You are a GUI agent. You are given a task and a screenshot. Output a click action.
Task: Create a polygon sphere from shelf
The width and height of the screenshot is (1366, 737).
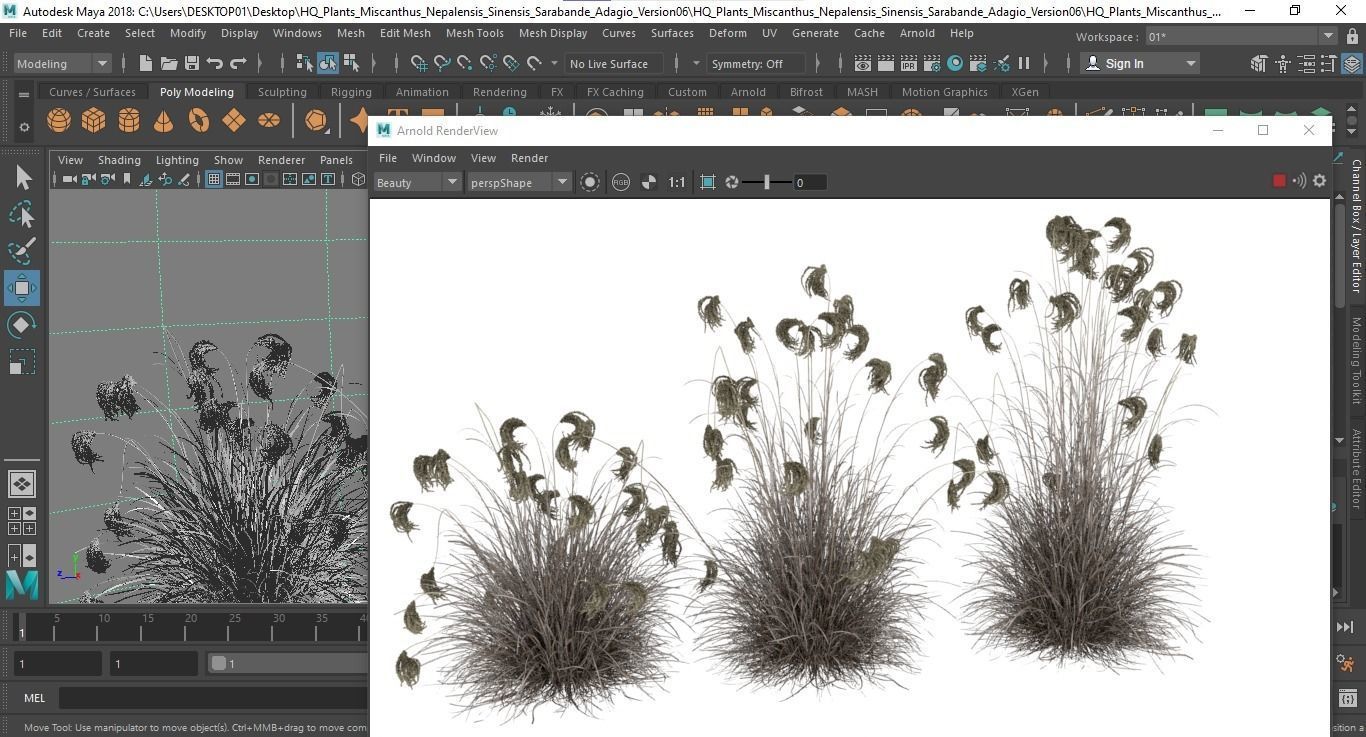pyautogui.click(x=59, y=121)
